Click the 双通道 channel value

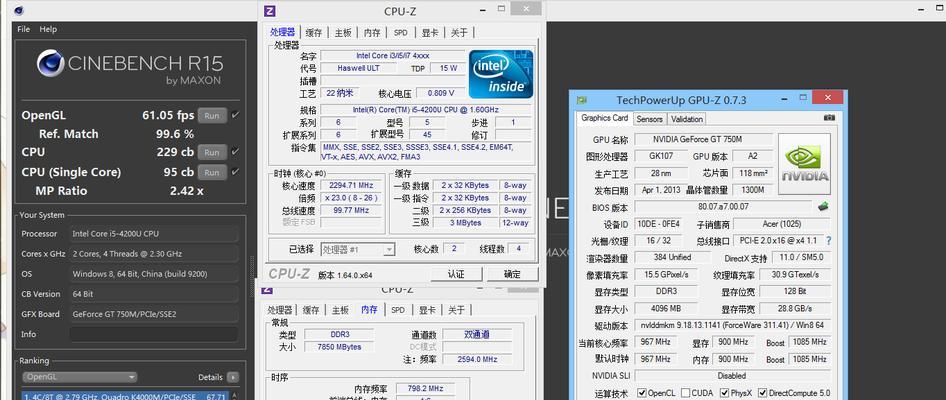pos(477,334)
